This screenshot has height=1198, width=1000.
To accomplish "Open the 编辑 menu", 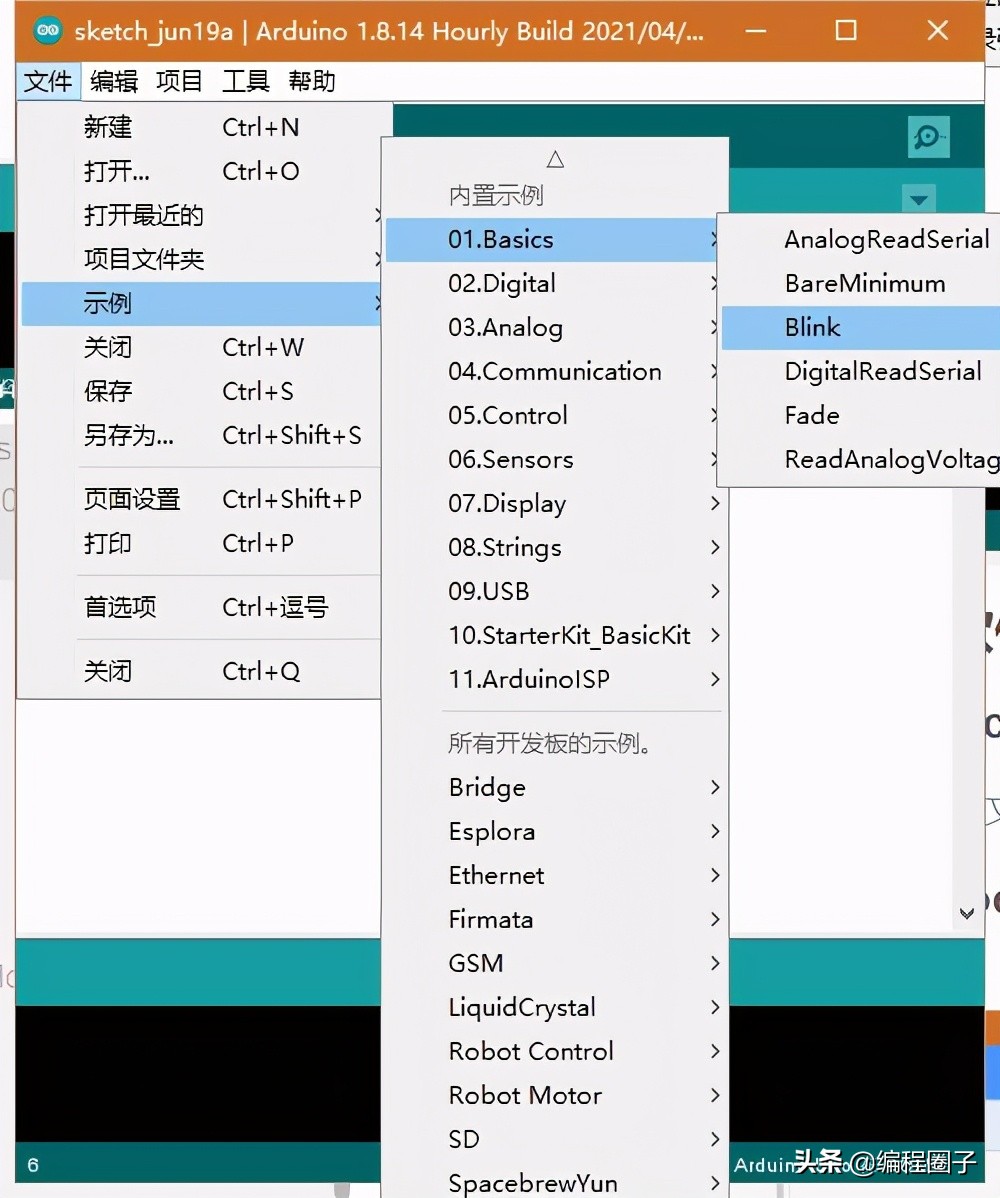I will point(114,81).
